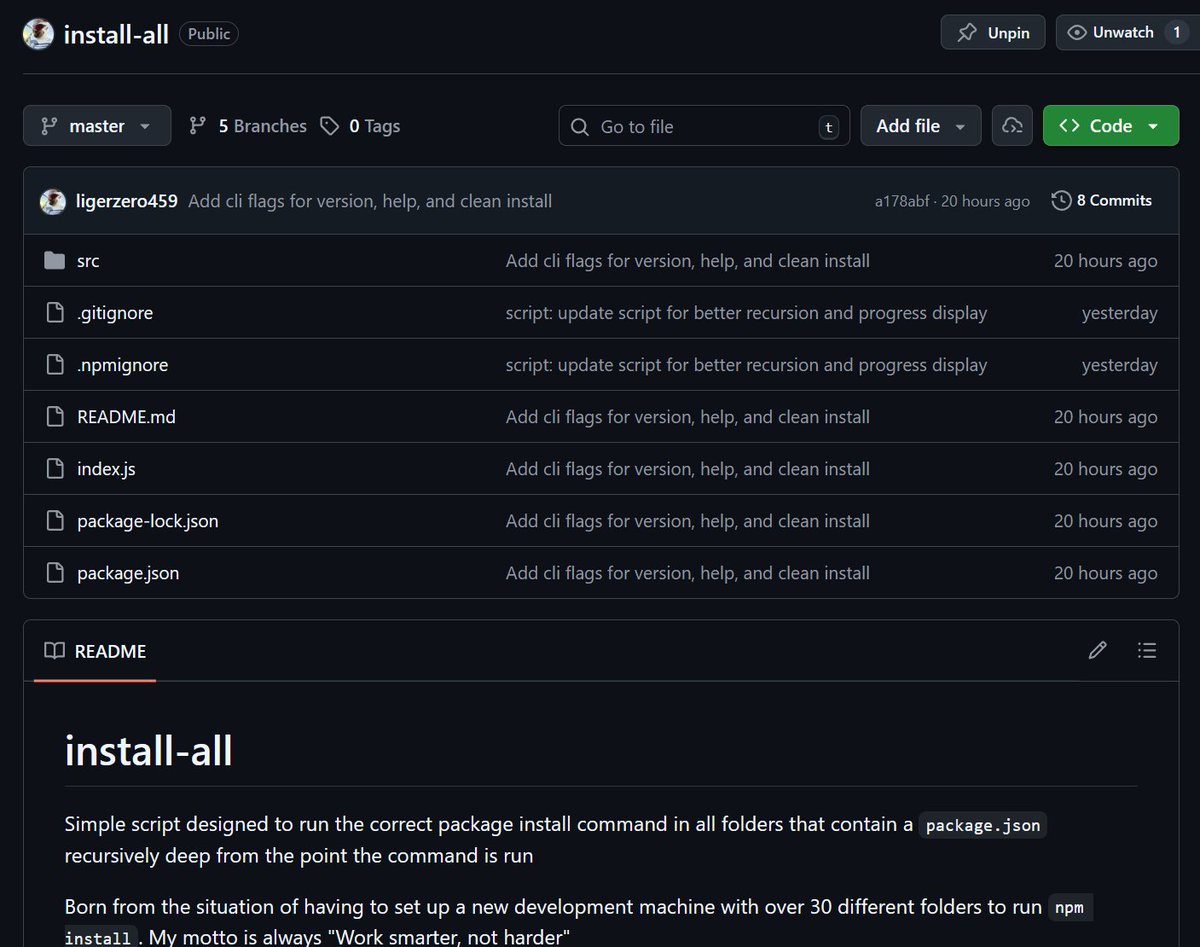Image resolution: width=1200 pixels, height=947 pixels.
Task: Open commit hash a178abf
Action: click(x=903, y=201)
